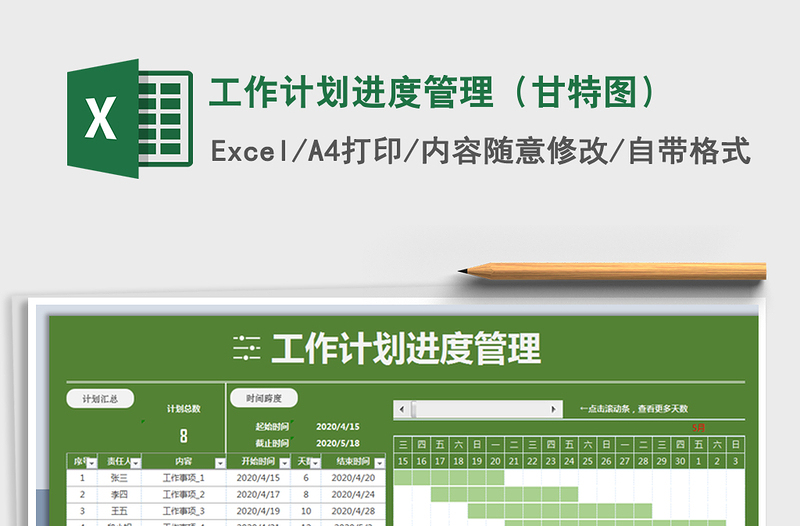Screen dimensions: 800x526
Task: Click the 计划总数 label
Action: tap(183, 409)
